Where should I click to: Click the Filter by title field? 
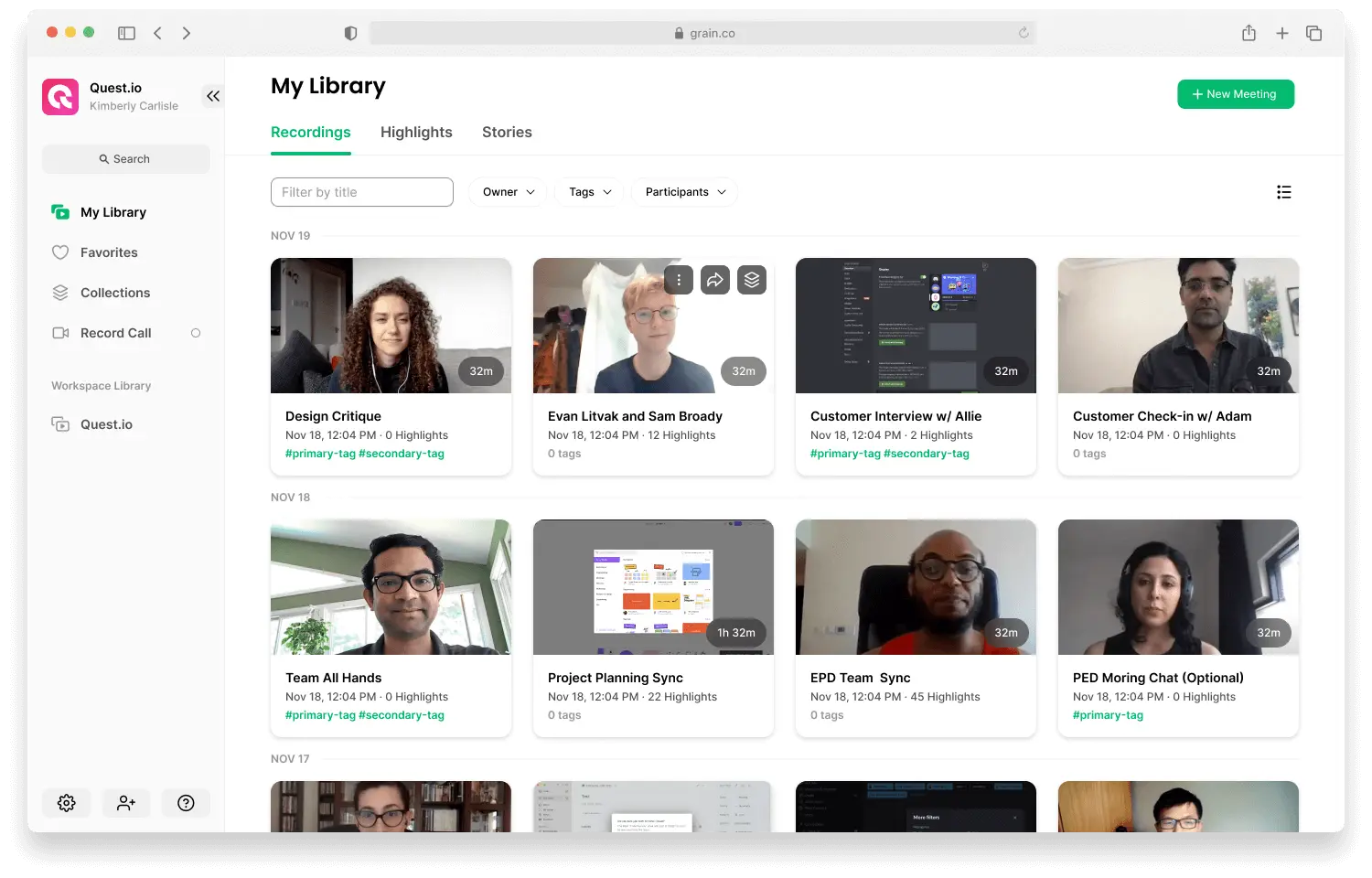(362, 192)
